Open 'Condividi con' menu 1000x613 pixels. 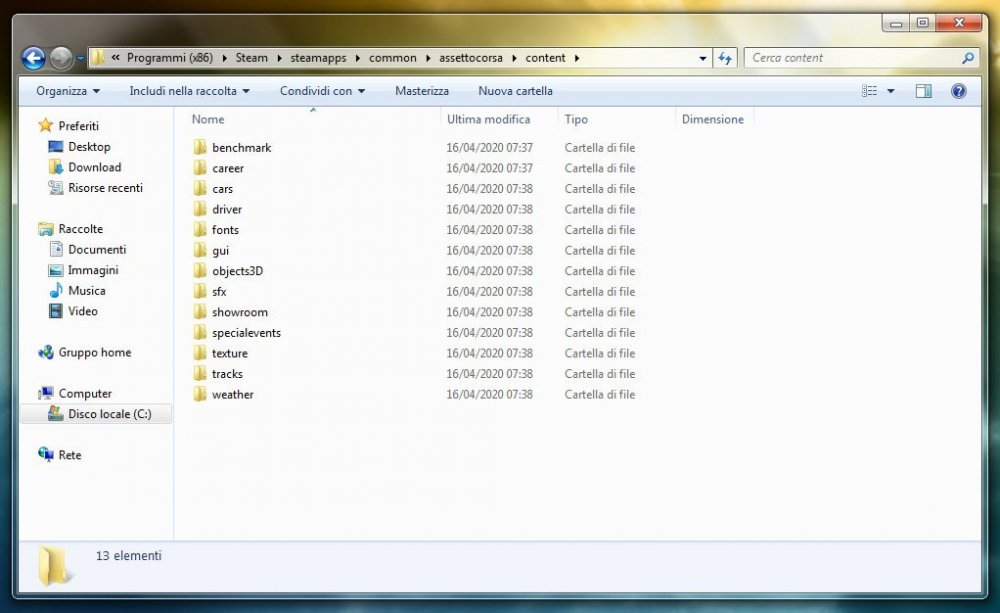[x=322, y=91]
